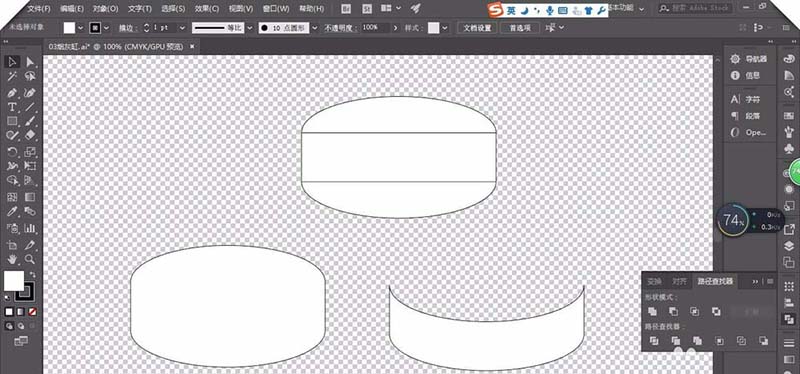Viewport: 800px width, 374px height.
Task: Select the Line Segment tool
Action: click(30, 107)
